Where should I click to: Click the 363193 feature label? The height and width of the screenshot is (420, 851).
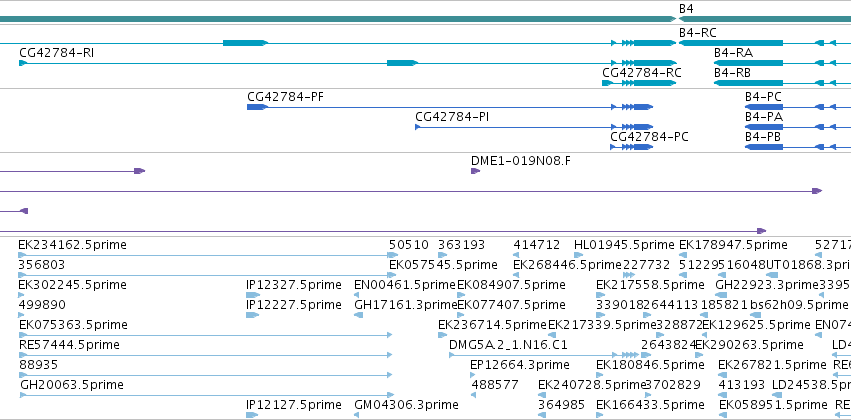click(461, 245)
